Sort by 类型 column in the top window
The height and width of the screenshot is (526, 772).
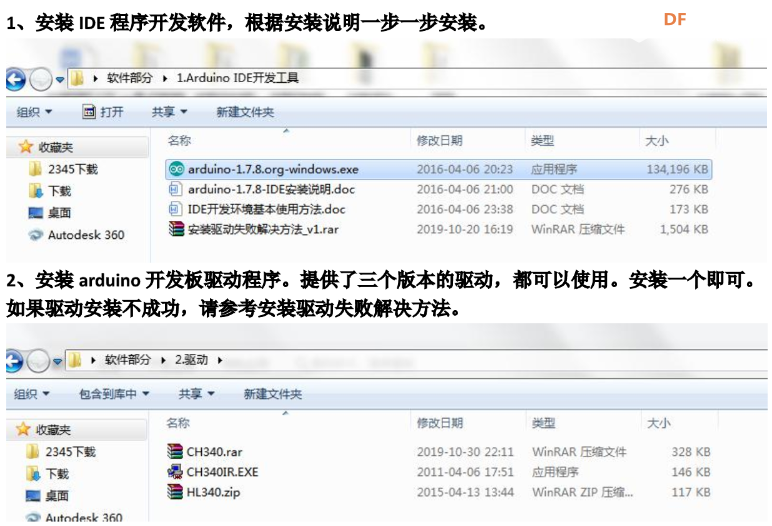pyautogui.click(x=542, y=141)
